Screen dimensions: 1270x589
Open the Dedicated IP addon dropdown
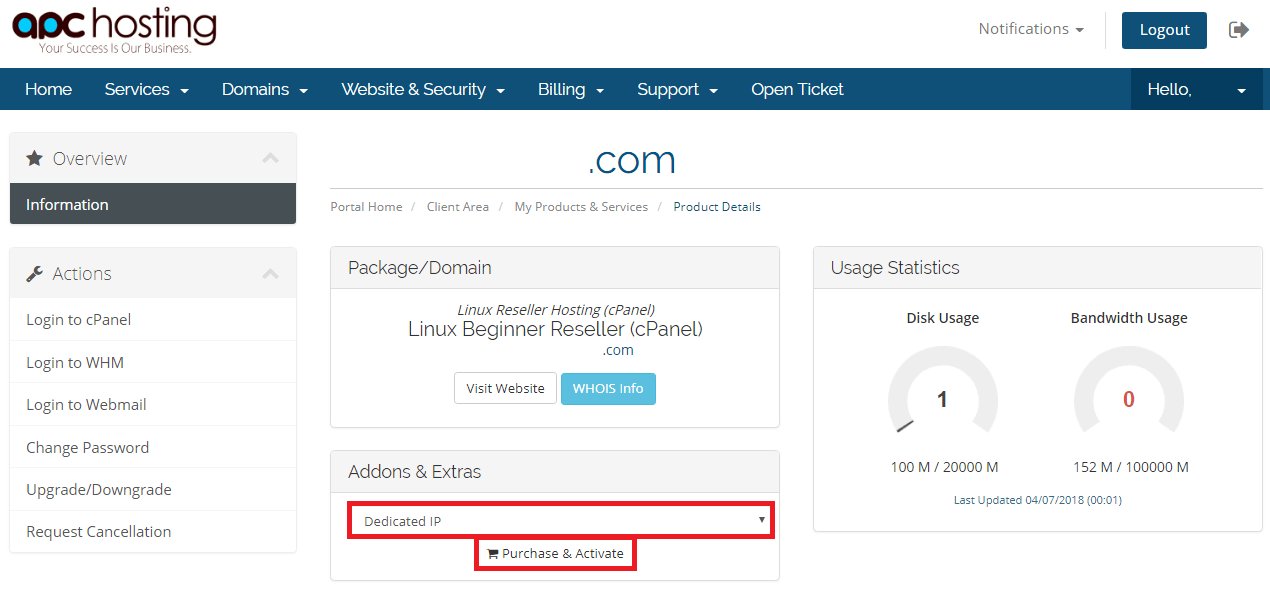coord(561,521)
